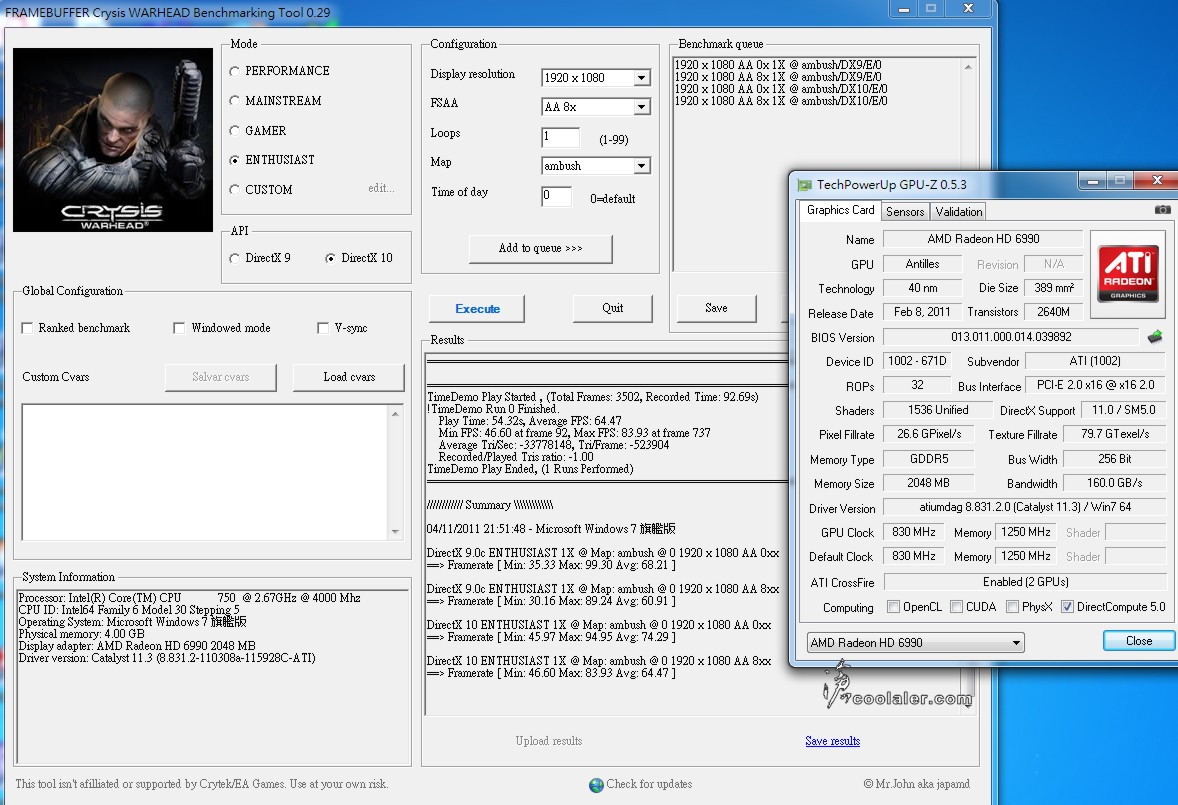The width and height of the screenshot is (1178, 805).
Task: Switch to the Validation tab
Action: [x=958, y=212]
